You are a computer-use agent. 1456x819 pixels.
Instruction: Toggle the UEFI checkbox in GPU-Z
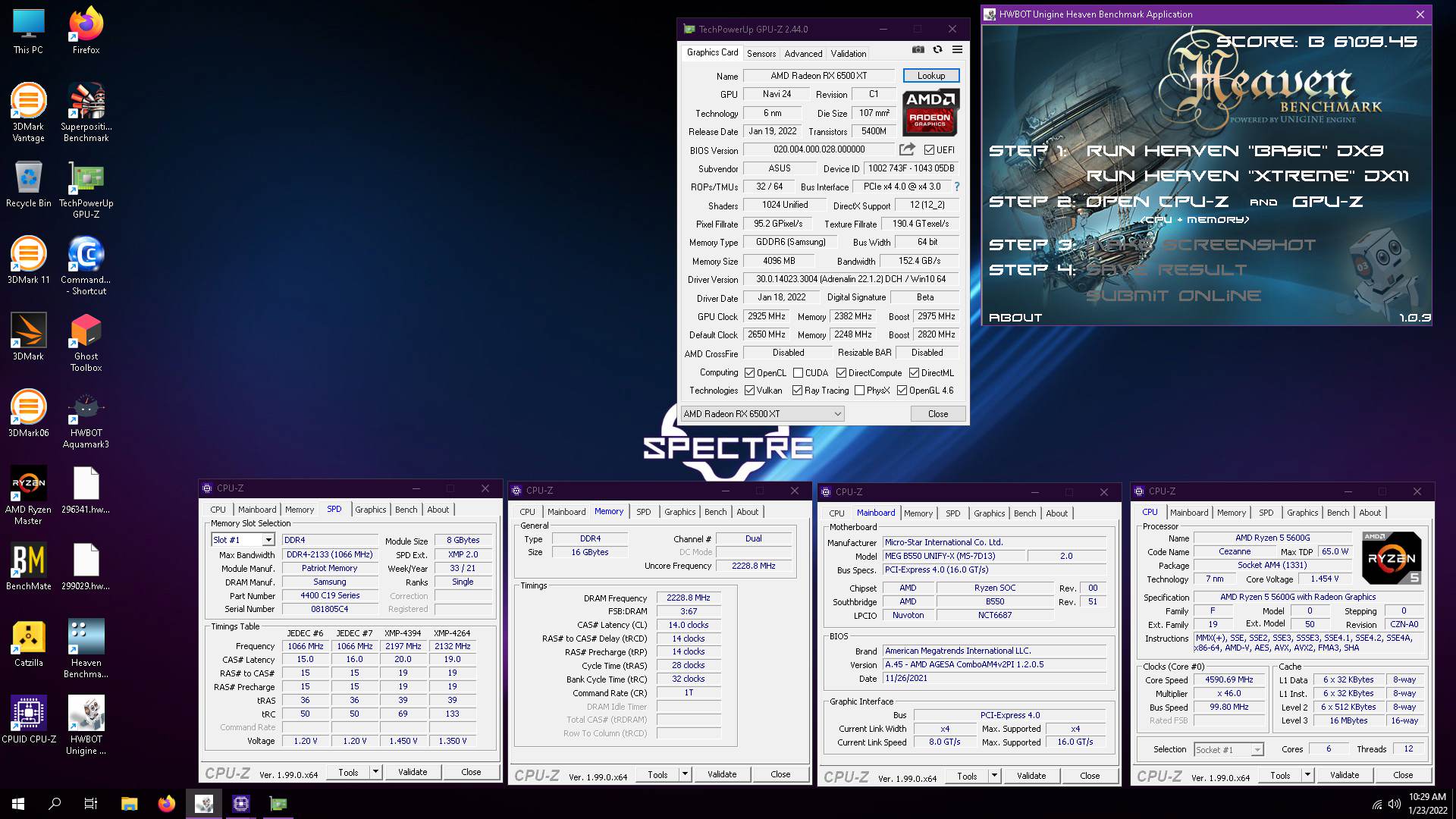tap(929, 150)
